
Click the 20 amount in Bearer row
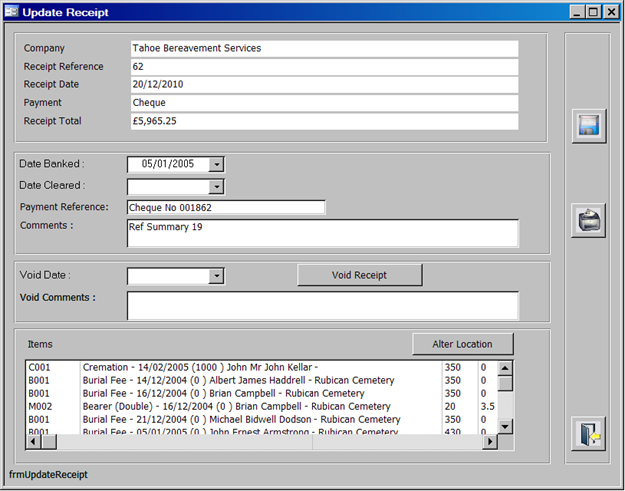[450, 407]
